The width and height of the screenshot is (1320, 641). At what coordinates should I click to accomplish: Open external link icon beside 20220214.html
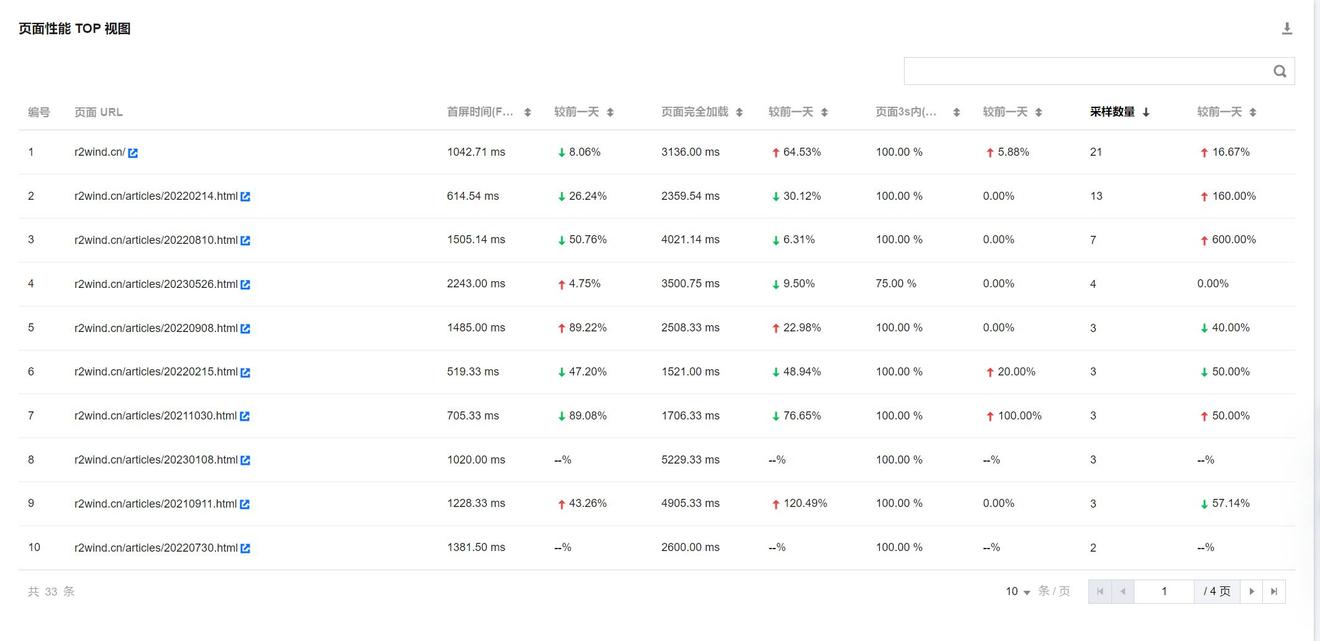(x=244, y=194)
